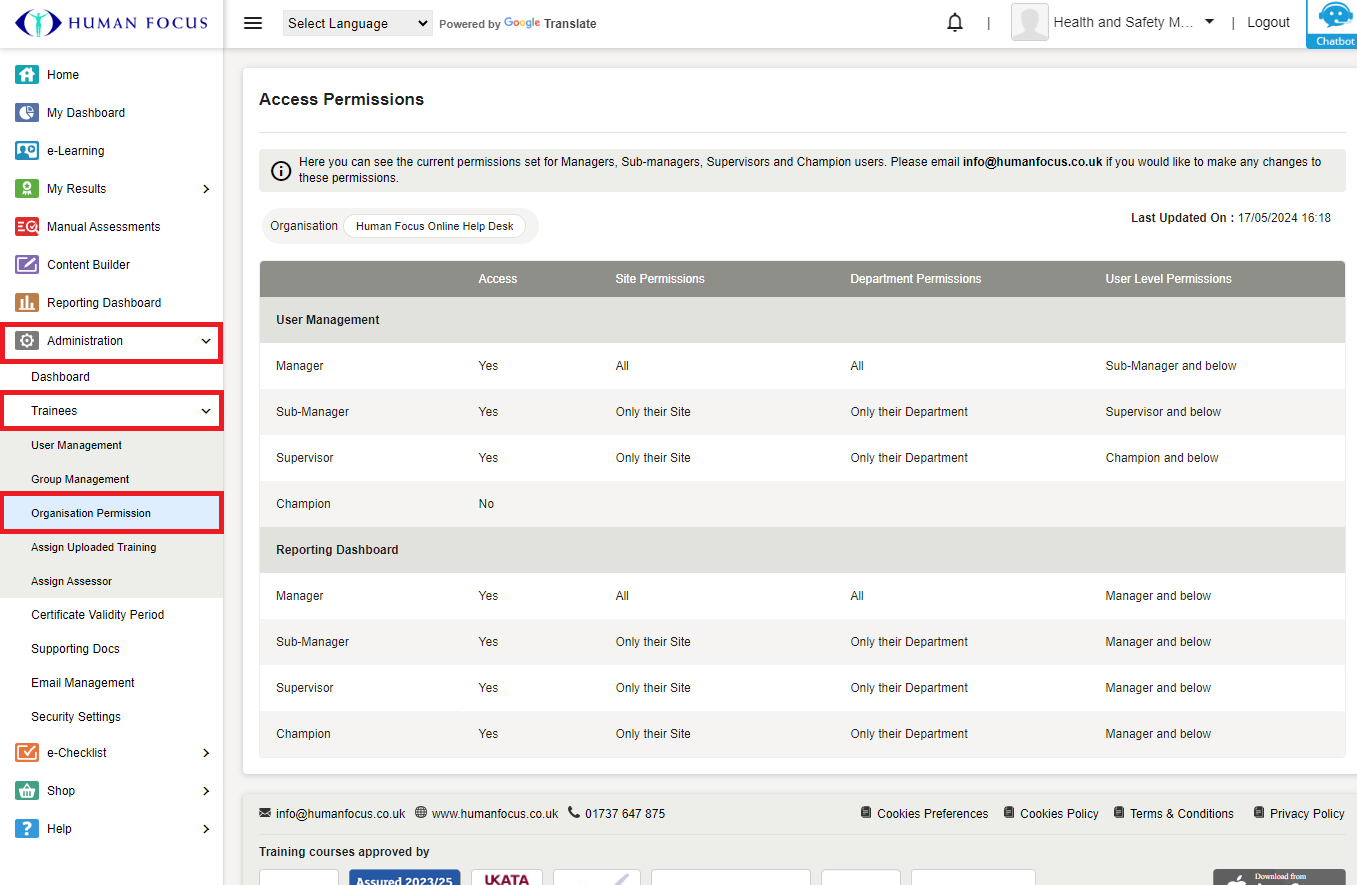This screenshot has height=885, width=1357.
Task: Click the Human Focus Online Help Desk chip
Action: click(x=434, y=226)
